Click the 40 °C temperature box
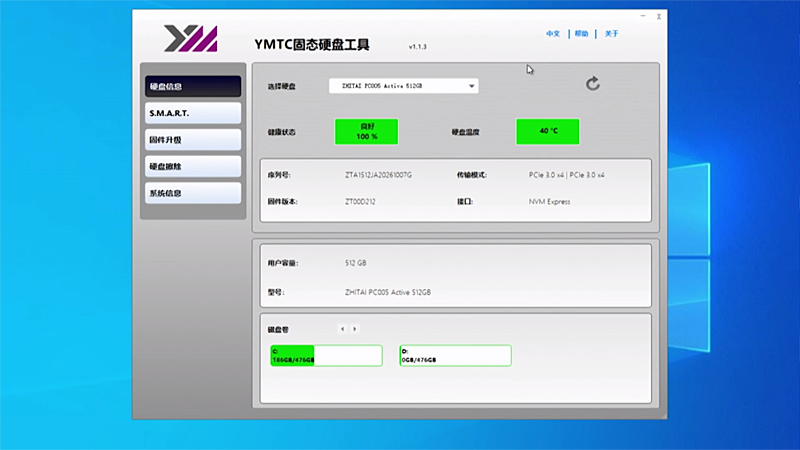The height and width of the screenshot is (450, 800). tap(547, 132)
